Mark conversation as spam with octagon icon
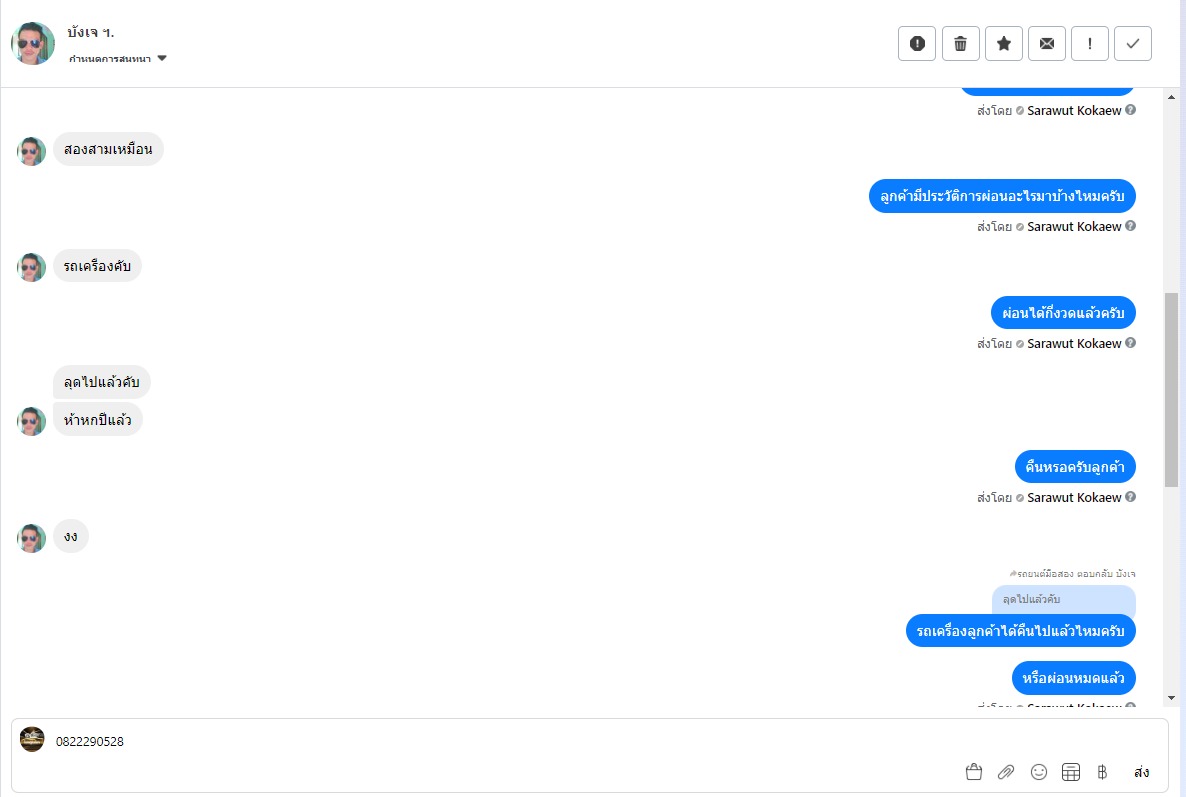 (917, 44)
